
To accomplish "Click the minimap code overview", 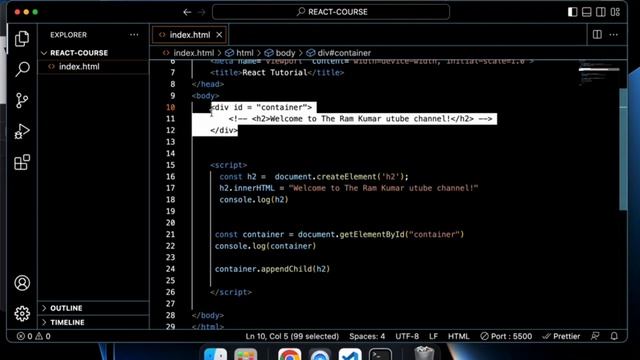I will [599, 73].
